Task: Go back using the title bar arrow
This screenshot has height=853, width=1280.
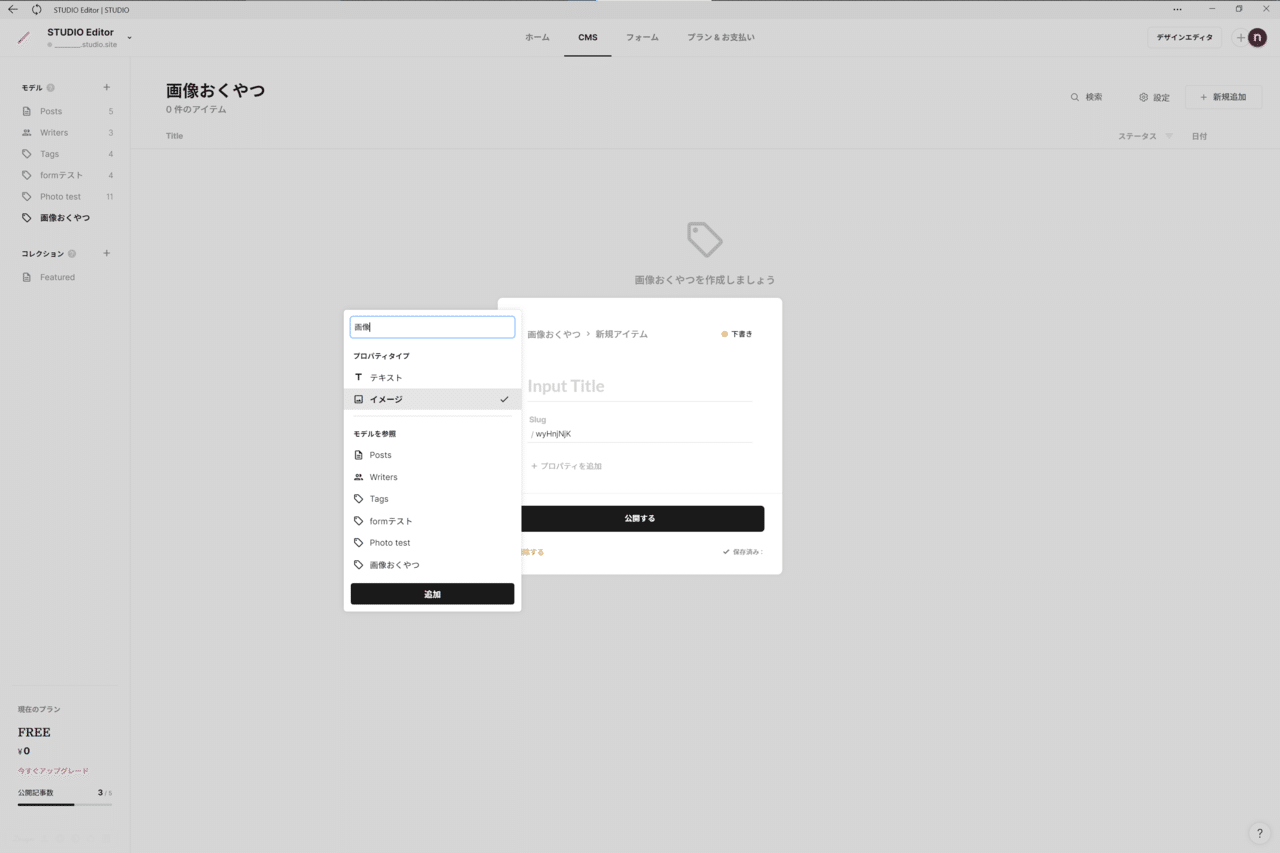Action: point(13,9)
